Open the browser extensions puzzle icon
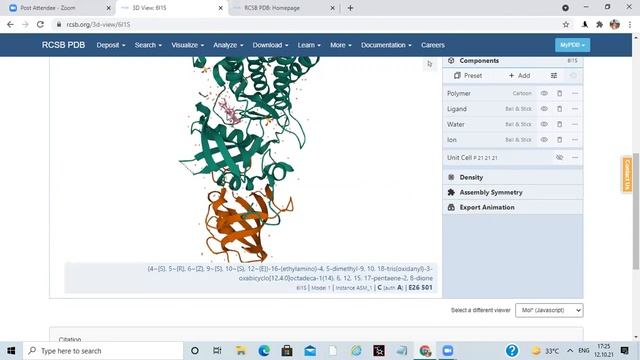640x360 pixels. tap(599, 24)
